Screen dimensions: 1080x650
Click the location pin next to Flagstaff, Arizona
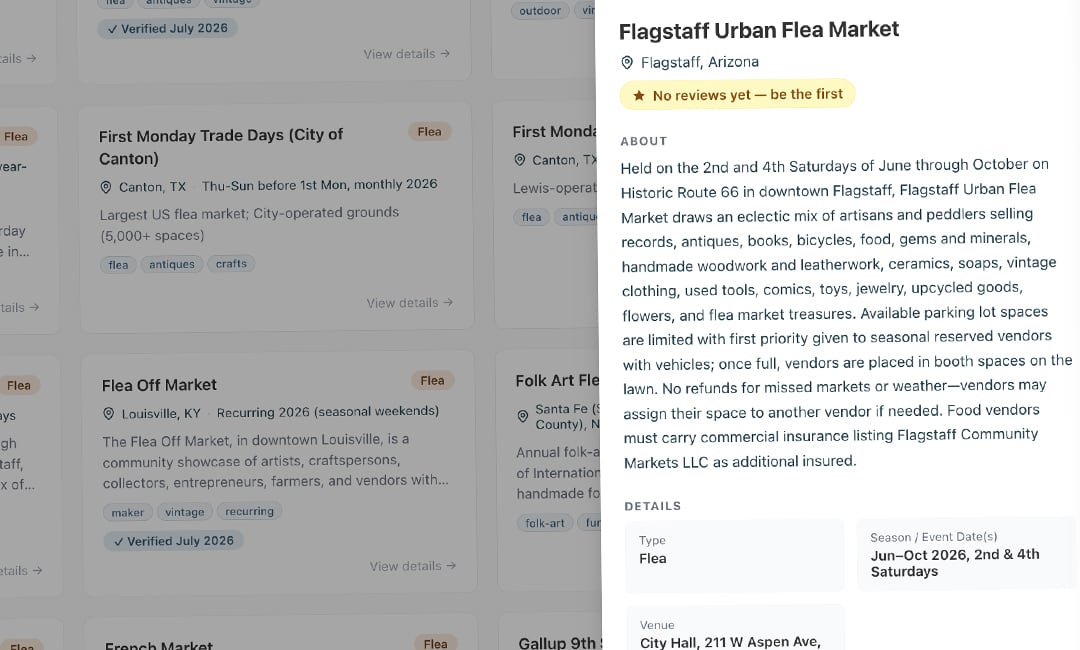pos(627,63)
